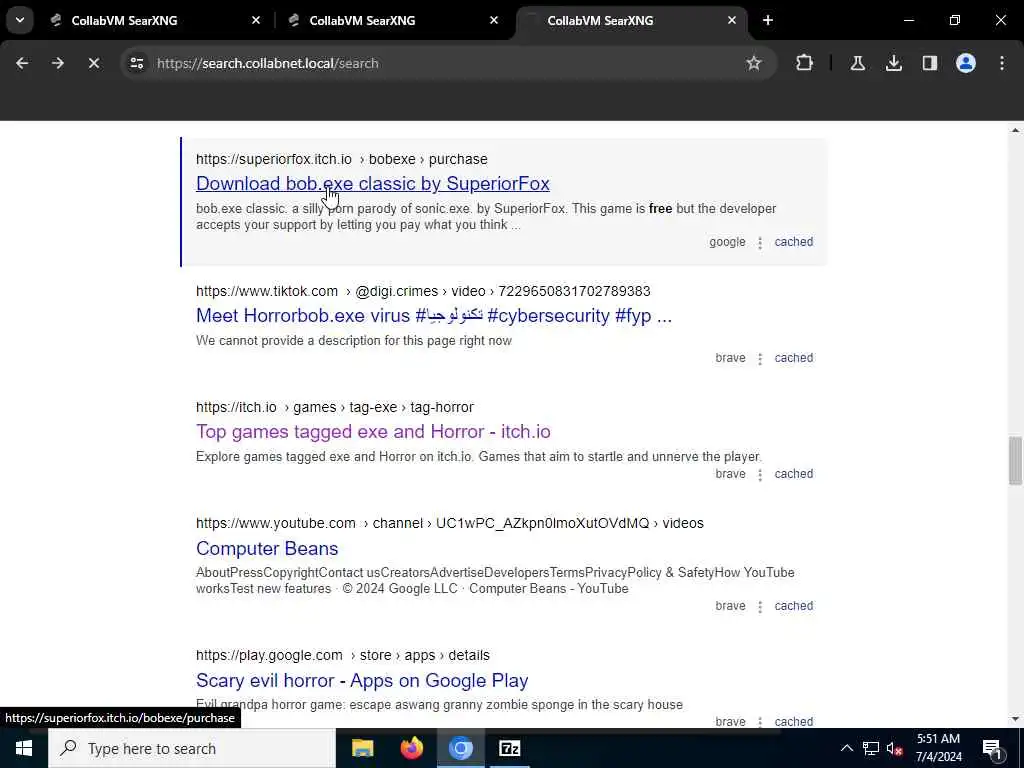Open the Chrome profile avatar
This screenshot has width=1024, height=768.
[x=965, y=63]
